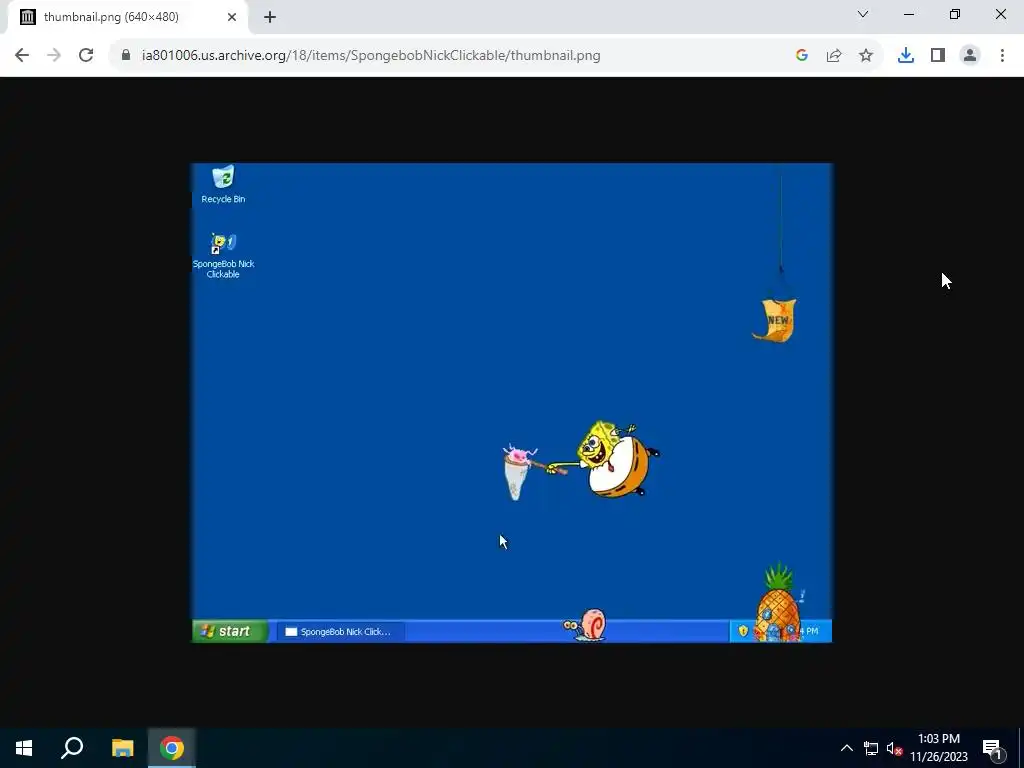
Task: Toggle Chrome side panel
Action: pyautogui.click(x=938, y=56)
